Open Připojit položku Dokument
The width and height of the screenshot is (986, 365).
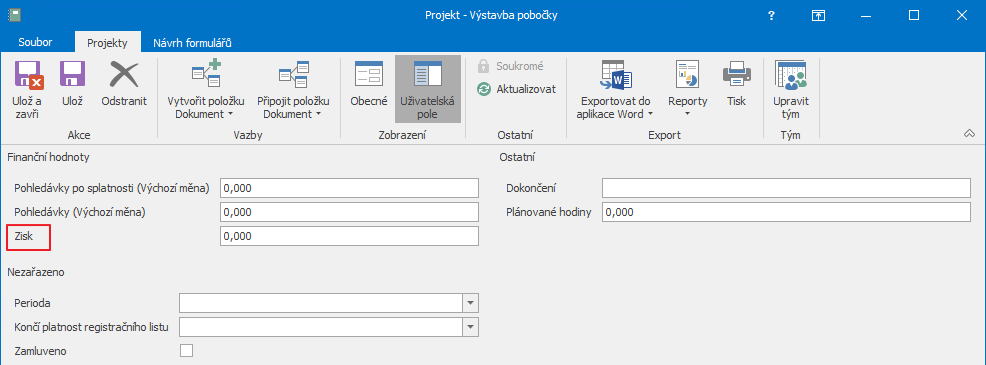[293, 90]
